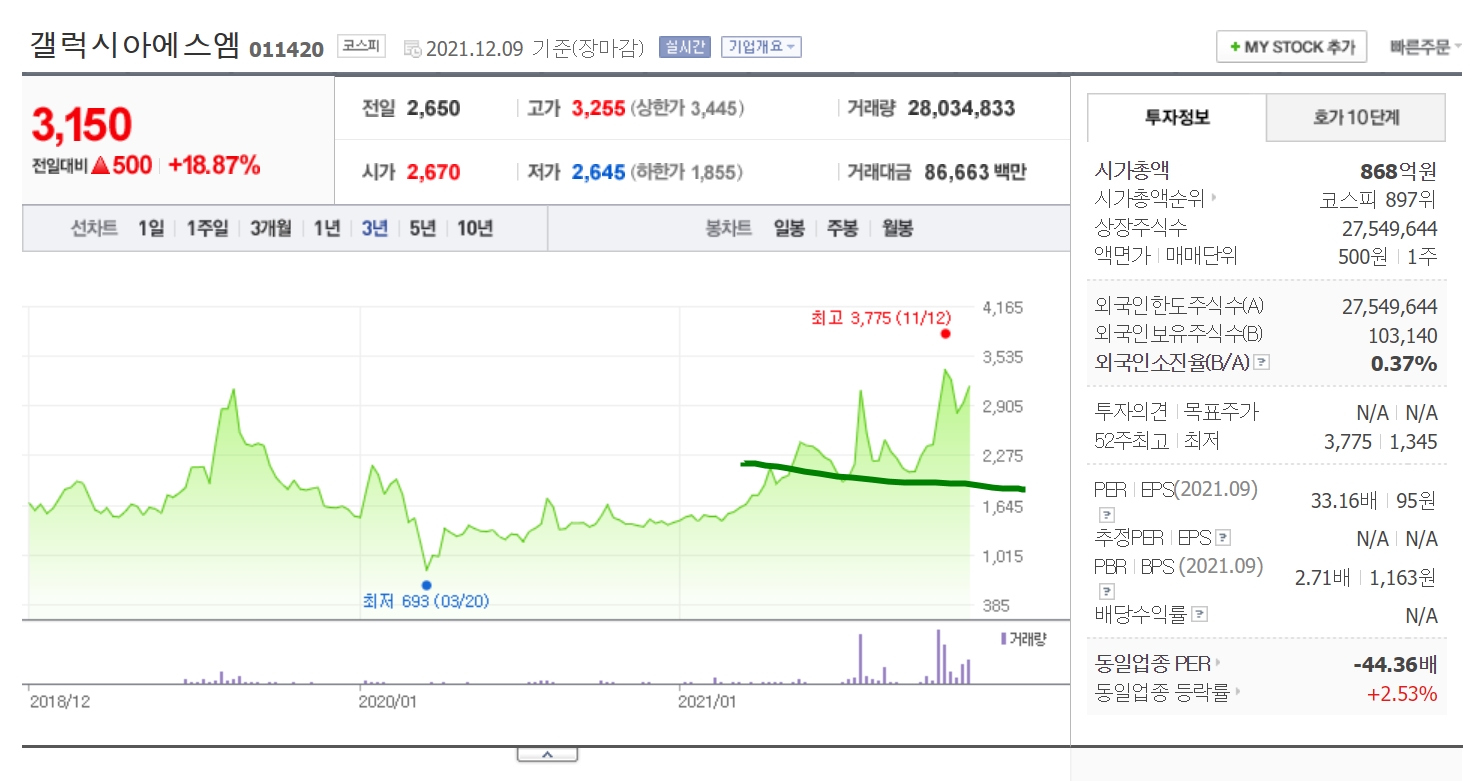Open the 동일업종 등락률 link
Viewport: 1475px width, 781px height.
point(1167,691)
